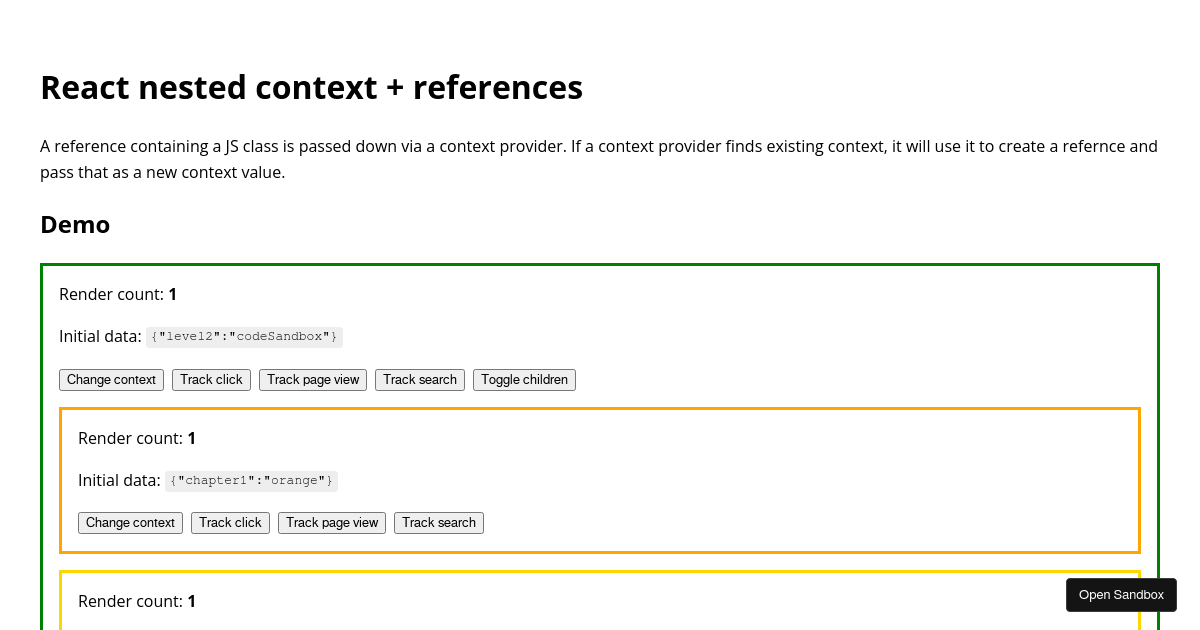Click Track search in orange box

[x=439, y=523]
